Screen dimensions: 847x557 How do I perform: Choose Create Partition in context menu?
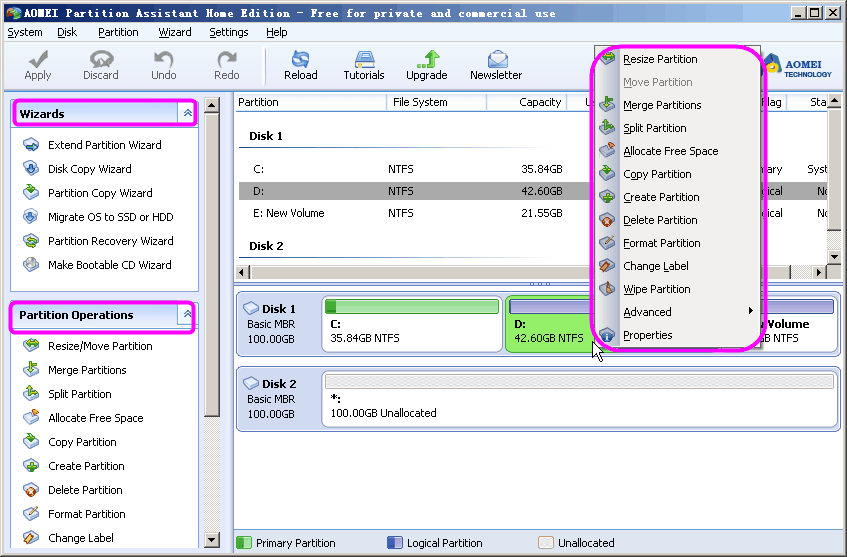point(677,197)
